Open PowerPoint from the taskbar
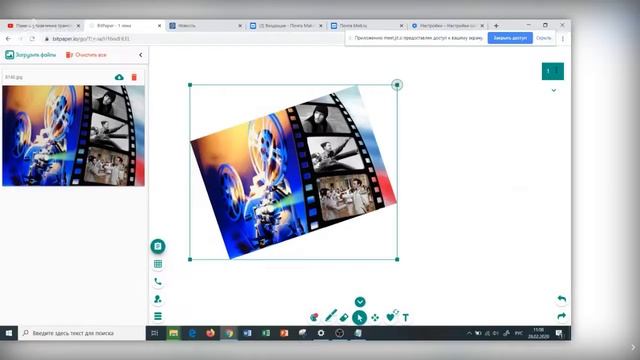 point(284,333)
